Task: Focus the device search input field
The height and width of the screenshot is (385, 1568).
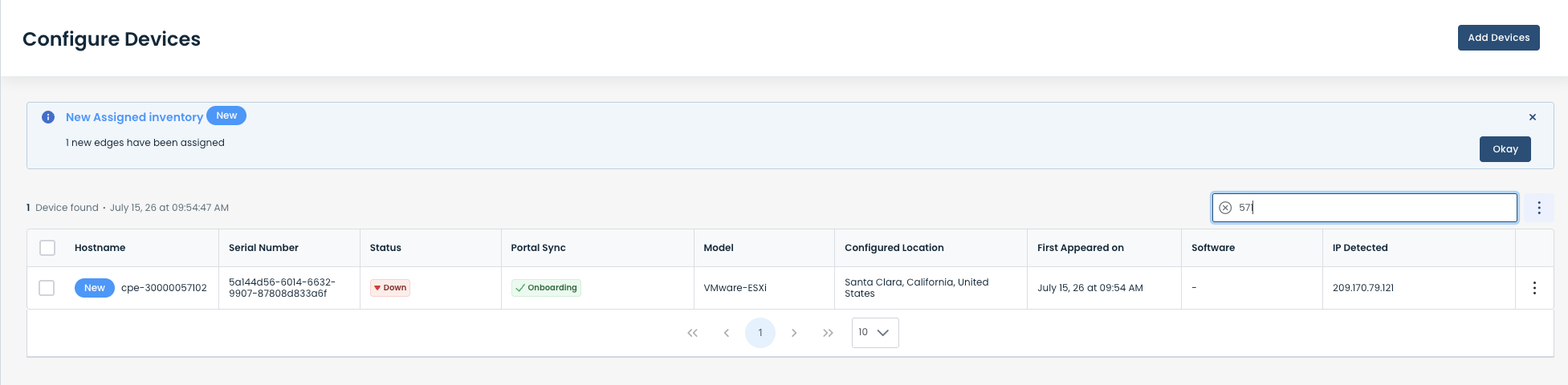Action: click(1365, 208)
